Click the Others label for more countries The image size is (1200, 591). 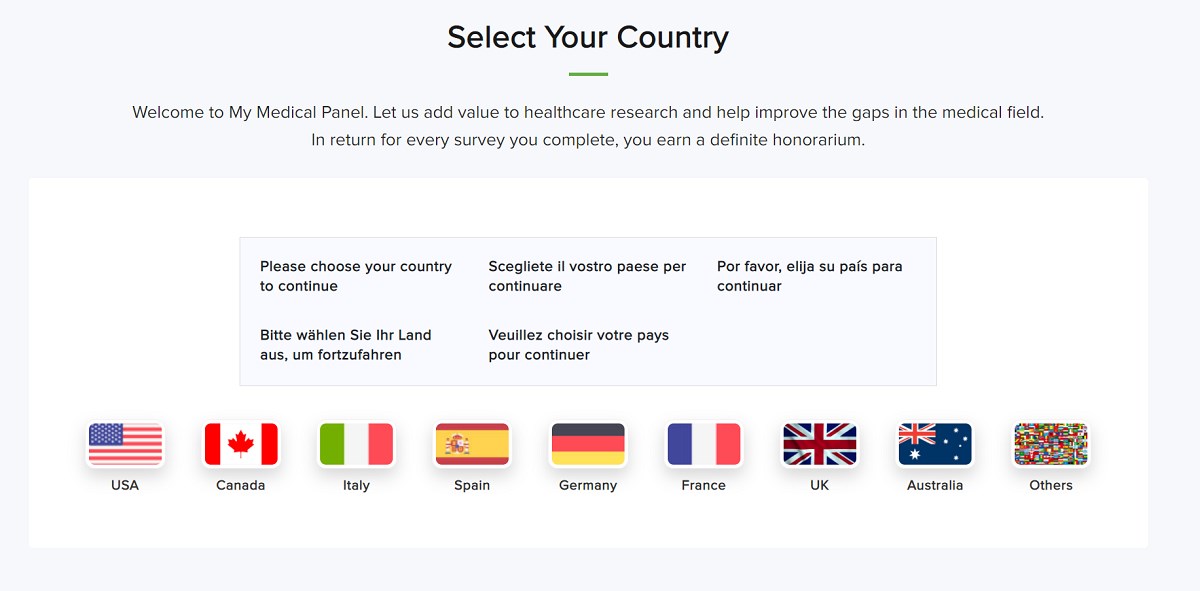point(1051,485)
